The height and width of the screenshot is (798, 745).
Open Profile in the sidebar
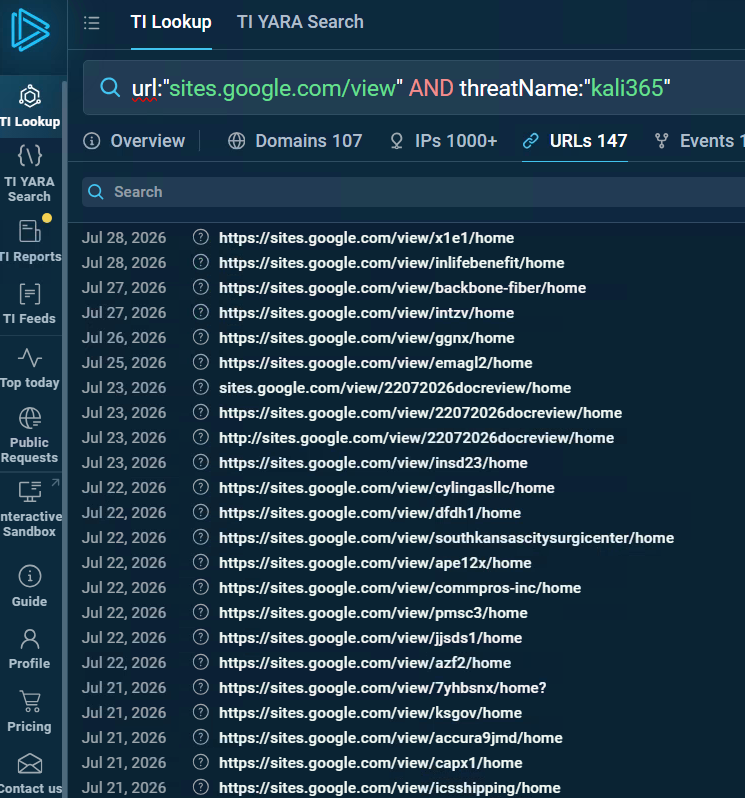tap(30, 649)
